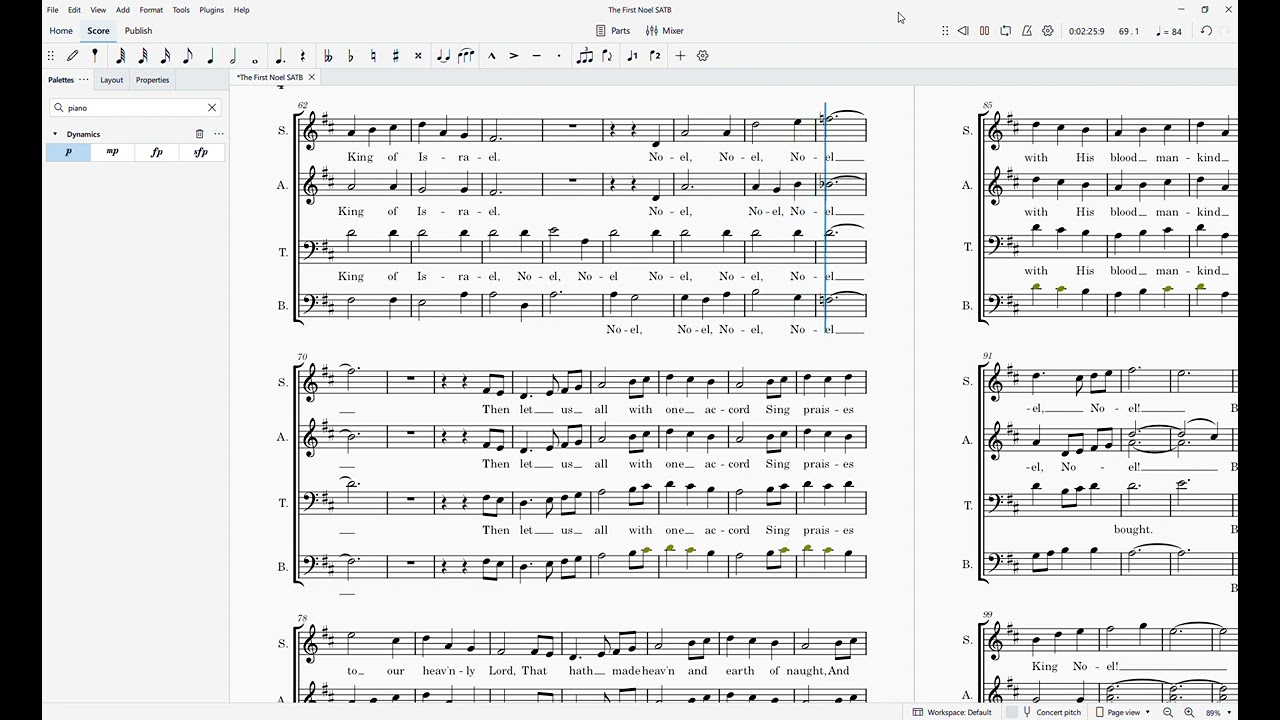The image size is (1280, 720).
Task: Click the plus icon in note toolbar
Action: 680,56
